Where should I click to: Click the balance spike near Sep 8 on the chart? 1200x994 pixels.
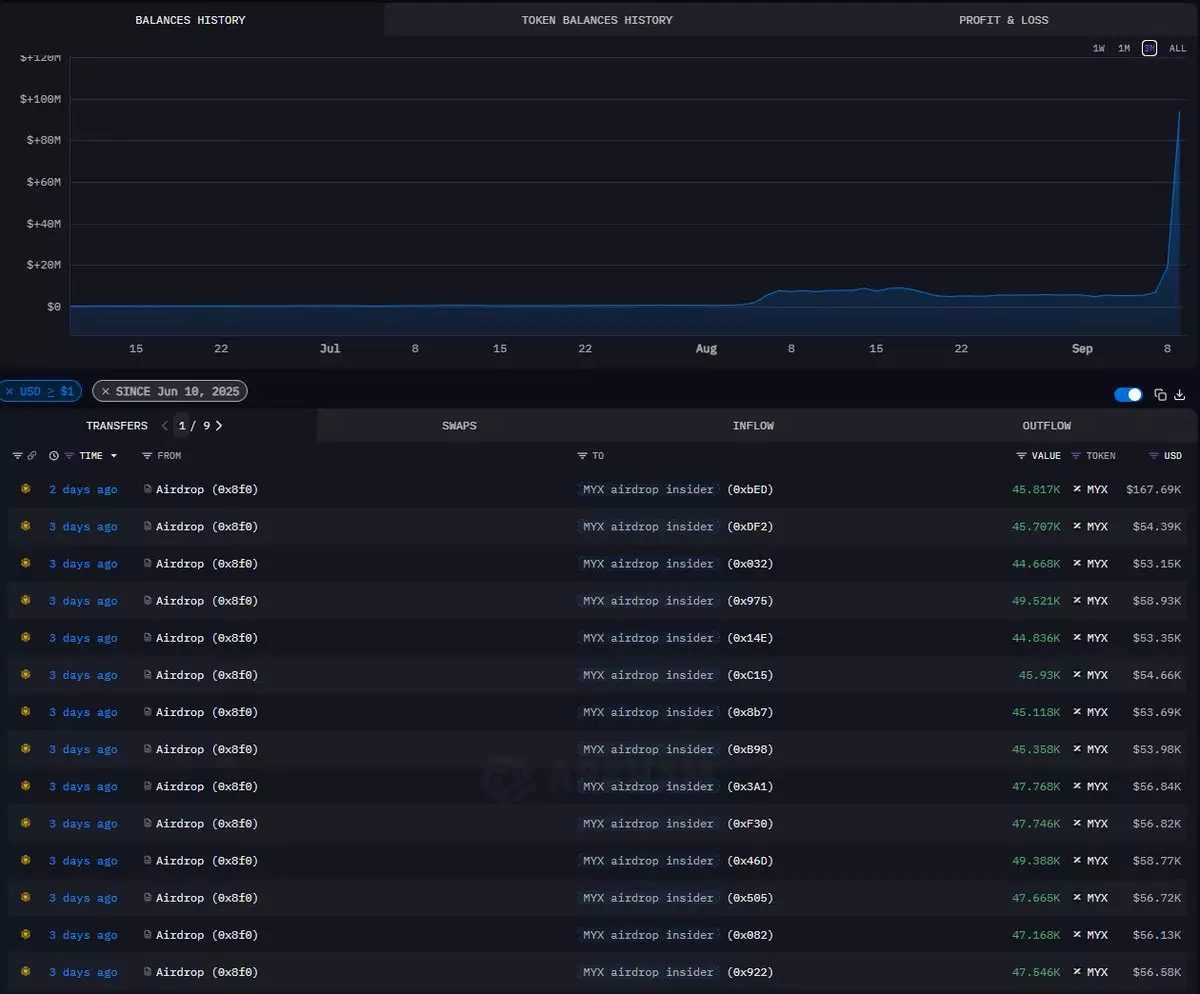[x=1179, y=112]
